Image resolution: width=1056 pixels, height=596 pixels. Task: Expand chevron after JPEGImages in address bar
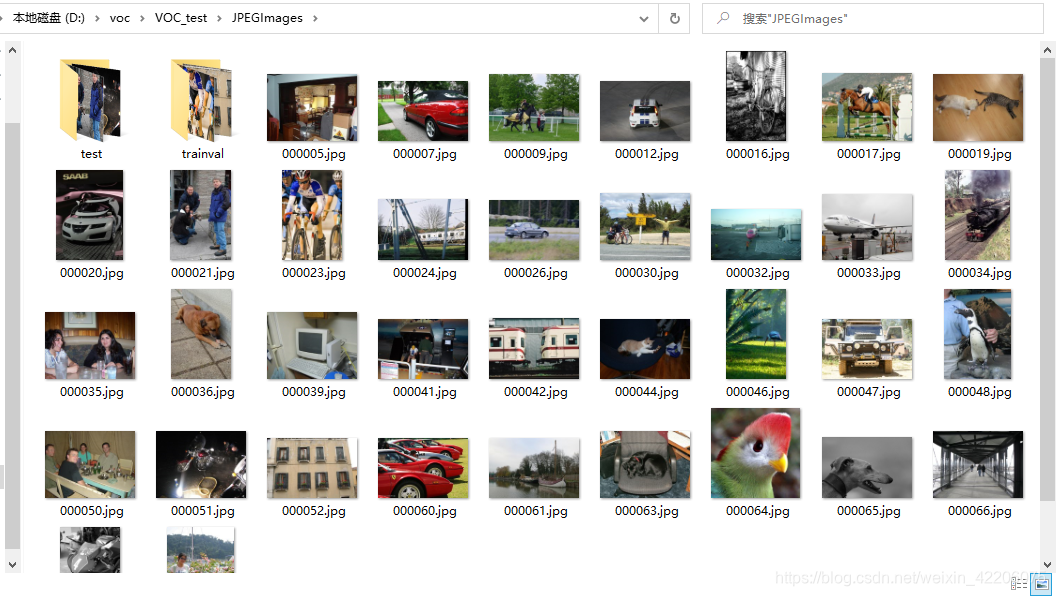pyautogui.click(x=316, y=19)
